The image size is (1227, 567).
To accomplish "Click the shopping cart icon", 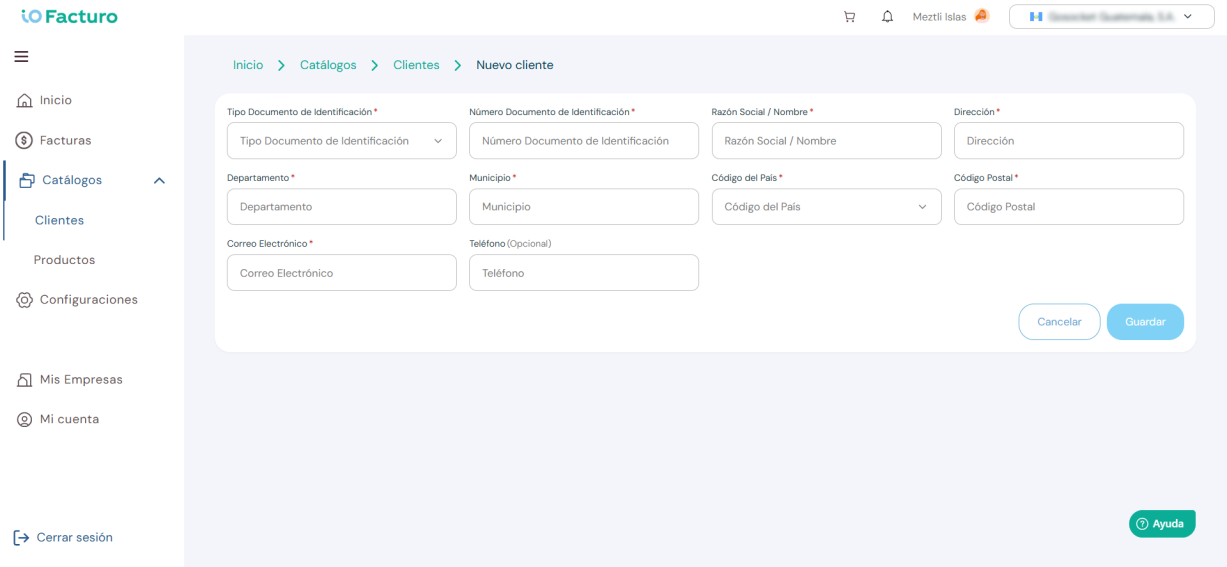I will 850,17.
